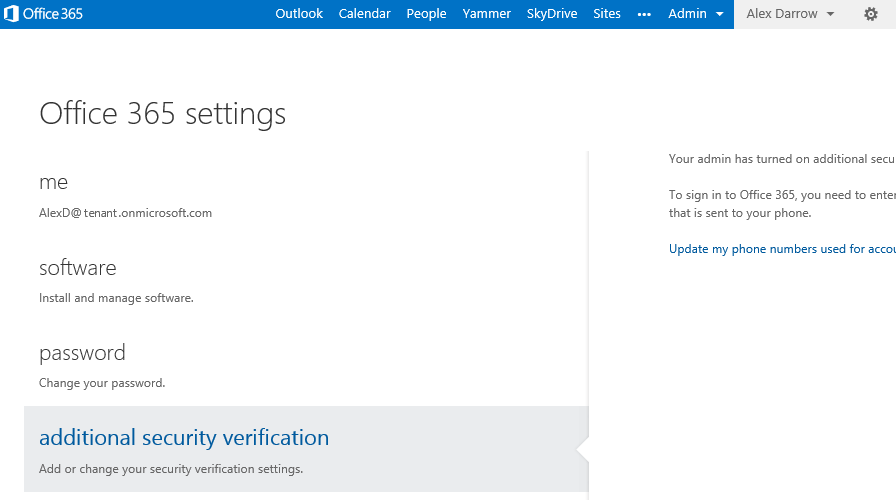The width and height of the screenshot is (896, 500).
Task: Click the AlexD@tenant.onmicrosoft.com email text
Action: pos(125,213)
